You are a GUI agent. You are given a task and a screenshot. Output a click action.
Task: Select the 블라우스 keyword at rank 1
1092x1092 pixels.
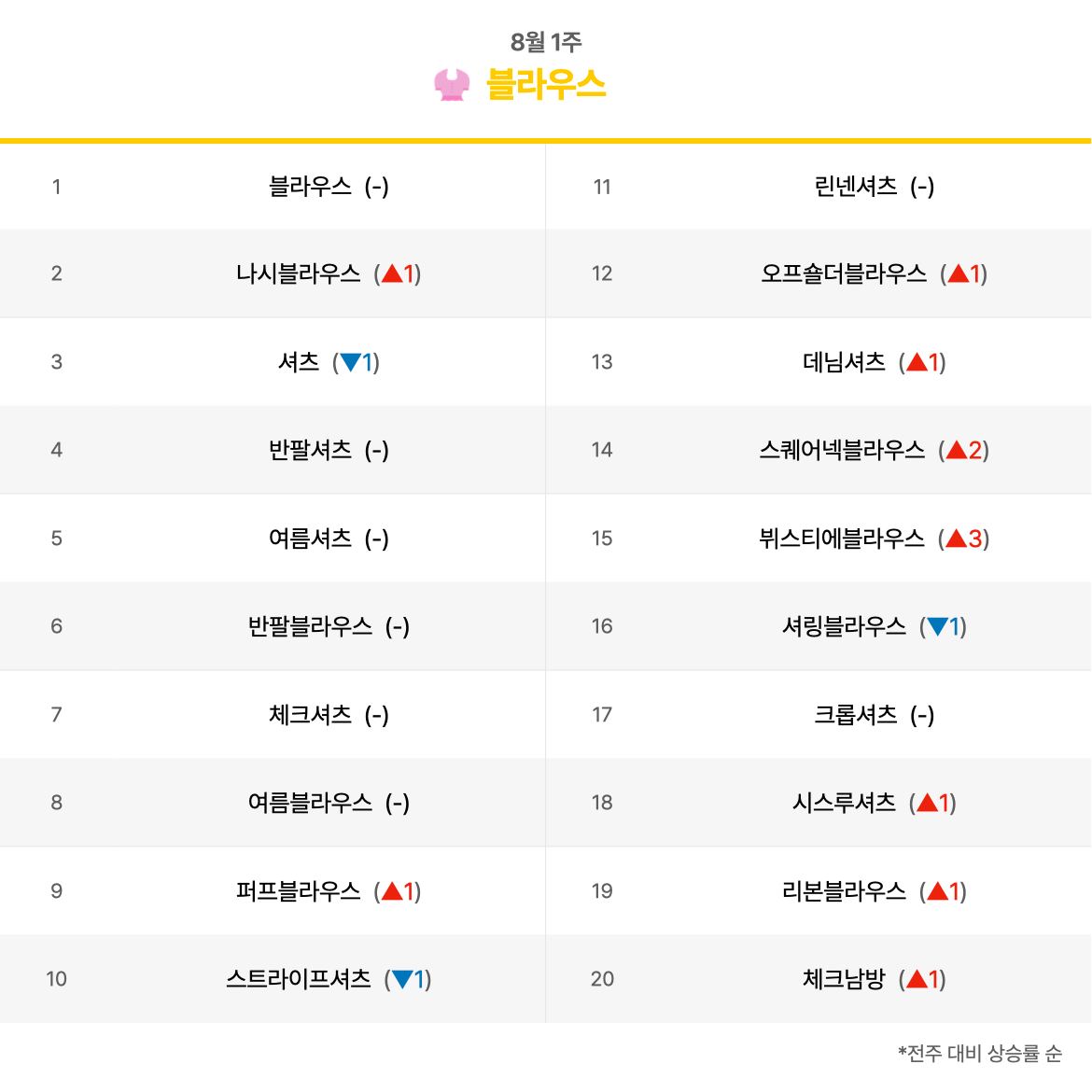click(311, 187)
